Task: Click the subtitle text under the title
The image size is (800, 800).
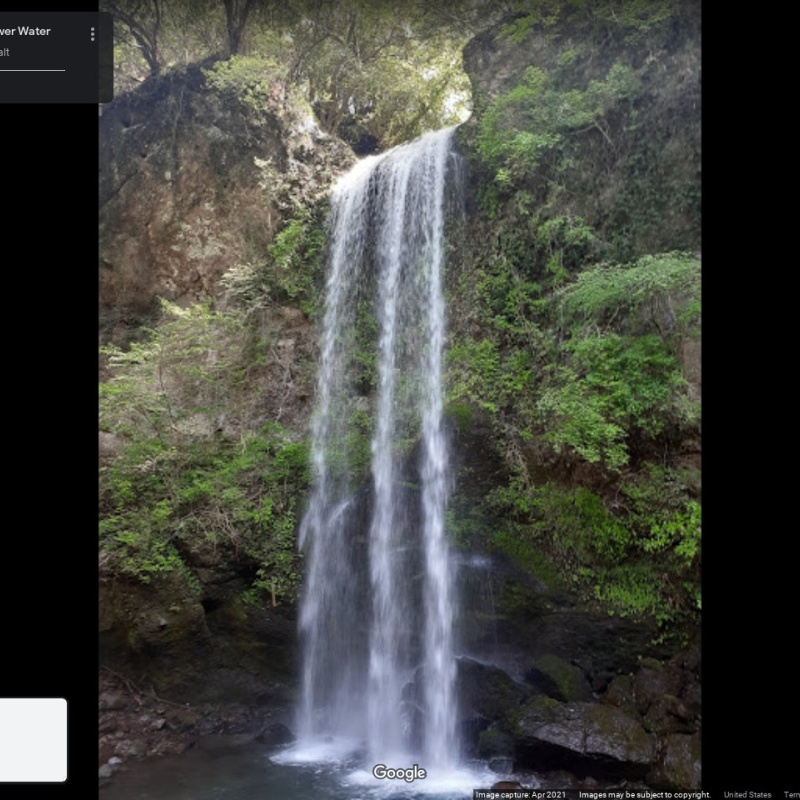Action: tap(5, 52)
